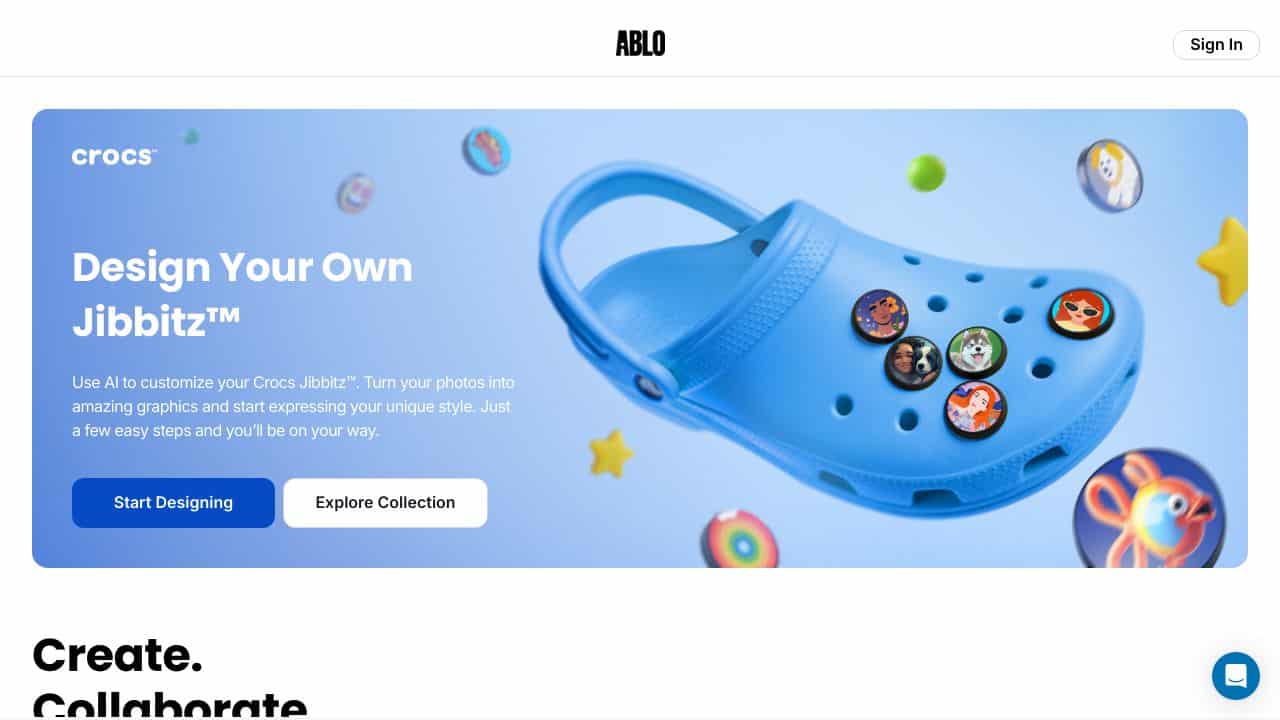Open the chat support bubble icon
1280x720 pixels.
point(1235,675)
